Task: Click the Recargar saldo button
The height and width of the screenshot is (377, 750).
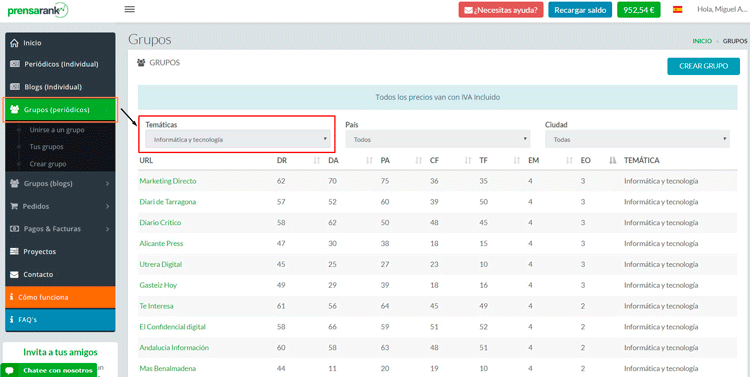Action: click(x=580, y=10)
